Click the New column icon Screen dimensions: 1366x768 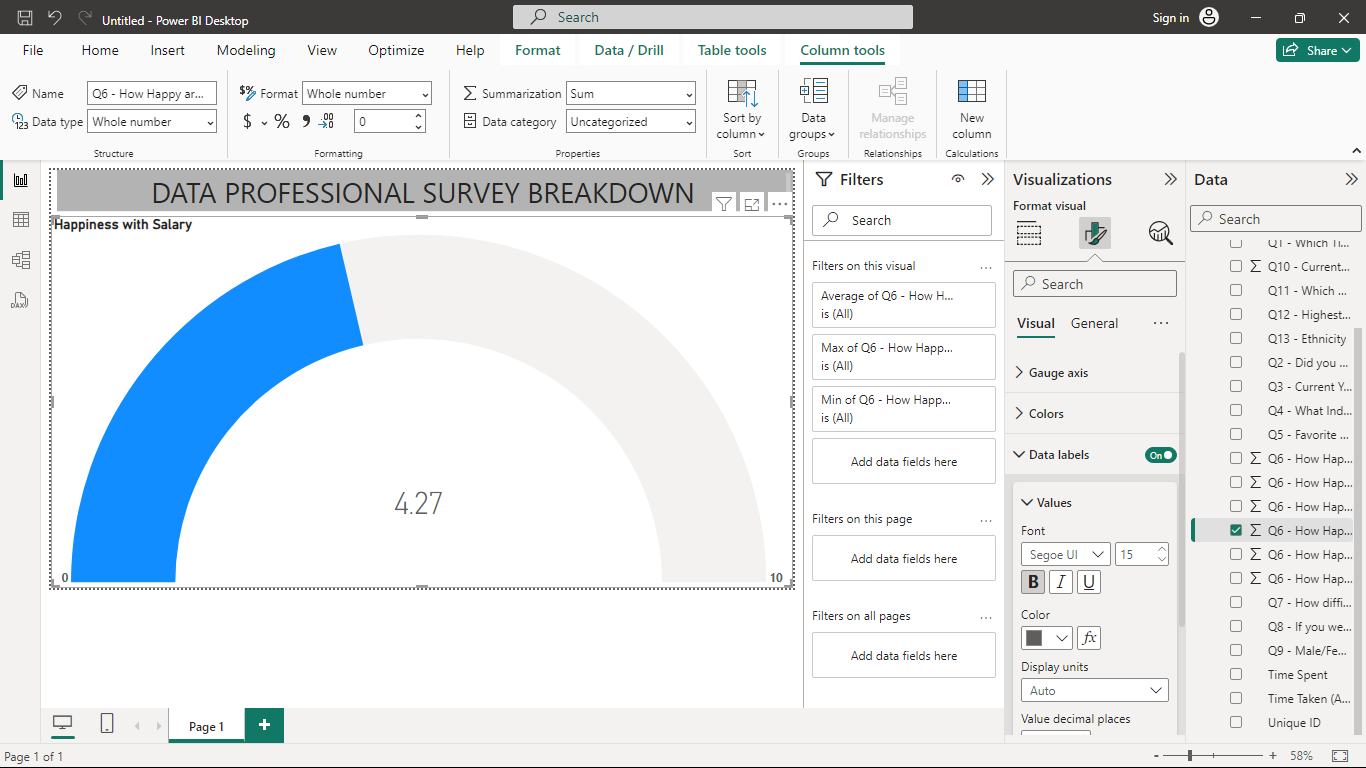pos(972,92)
